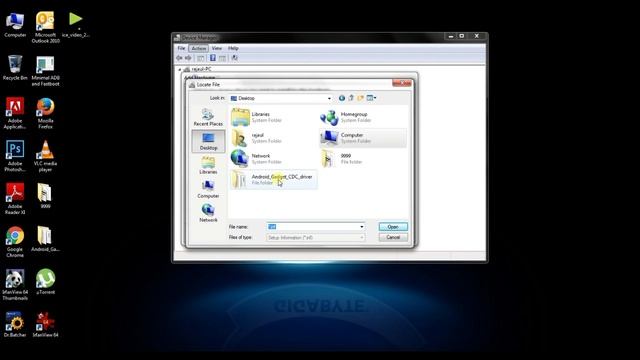
Task: Choose Desktop in the dialog places sidebar
Action: pos(208,141)
